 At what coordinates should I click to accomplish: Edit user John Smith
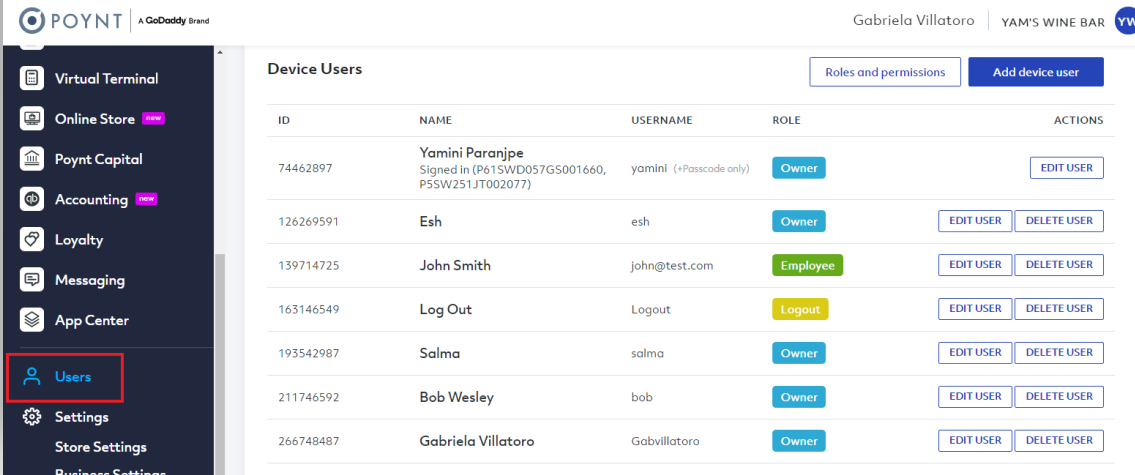tap(975, 264)
